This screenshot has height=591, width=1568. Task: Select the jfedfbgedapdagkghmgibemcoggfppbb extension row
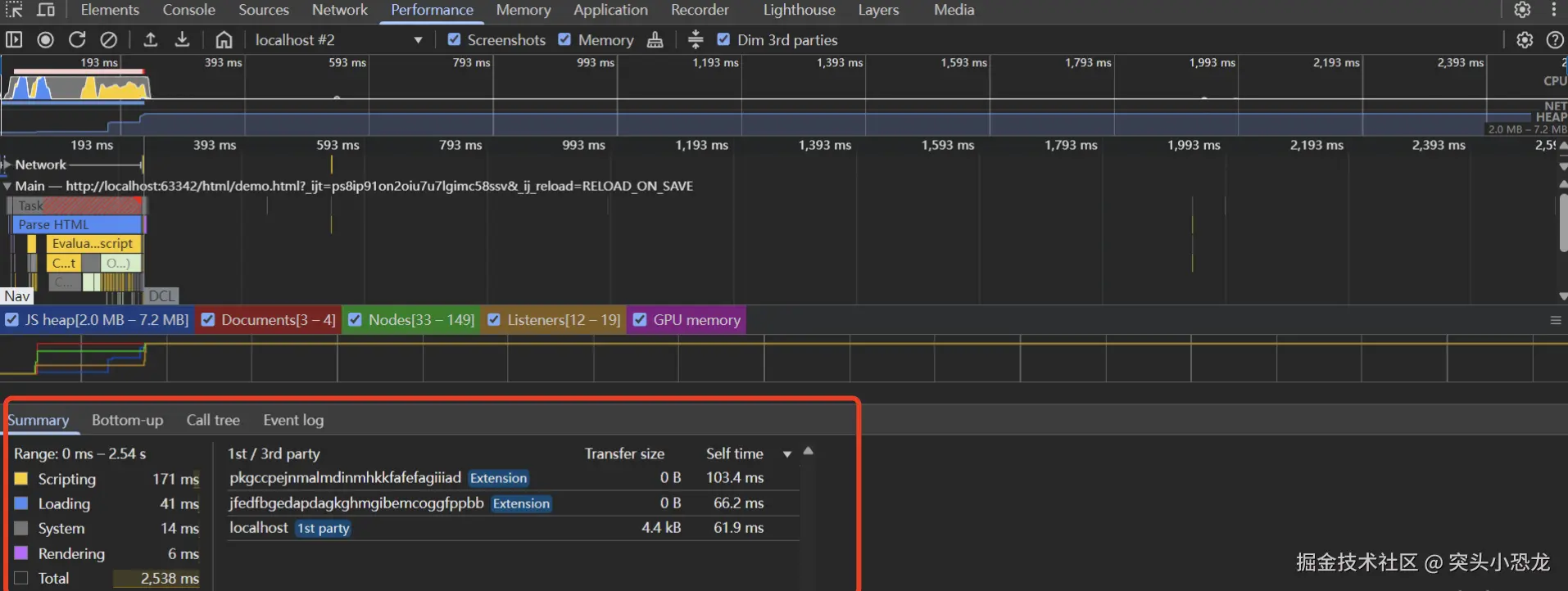coord(512,503)
